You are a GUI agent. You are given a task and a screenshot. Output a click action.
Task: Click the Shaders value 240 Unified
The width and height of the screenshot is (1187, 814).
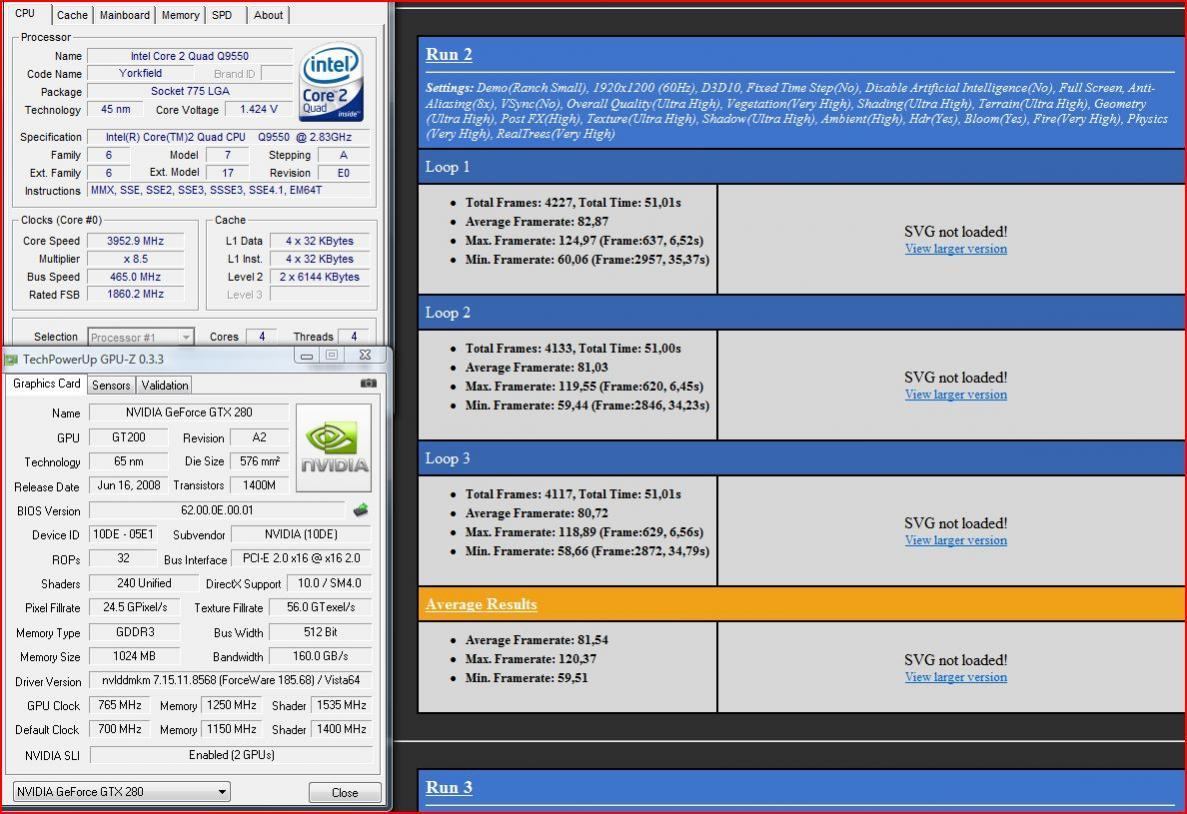pyautogui.click(x=144, y=583)
